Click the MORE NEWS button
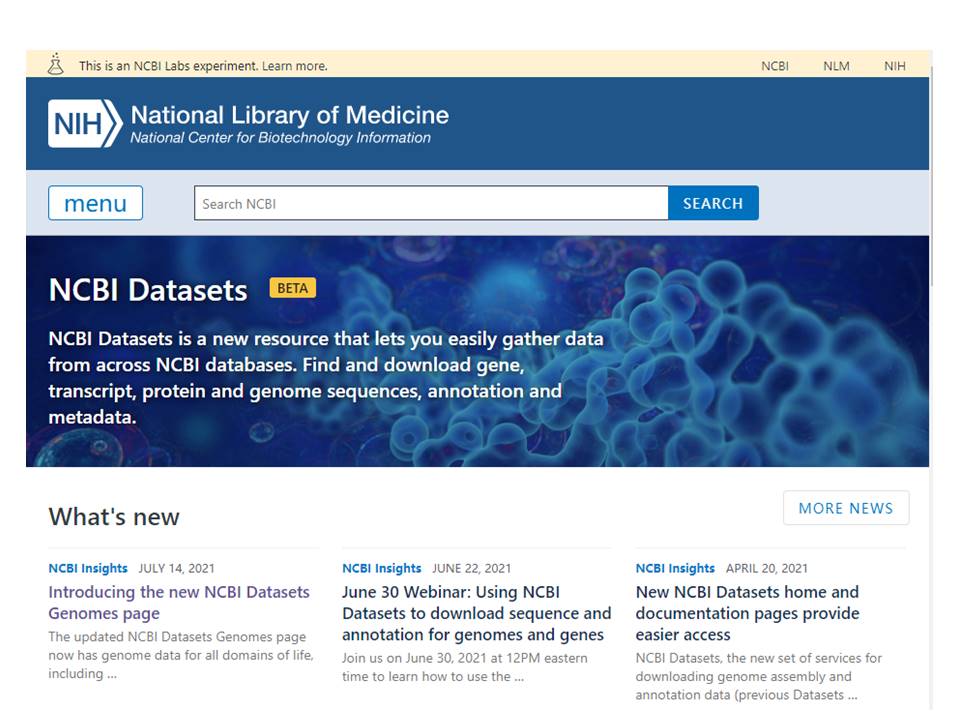 845,508
